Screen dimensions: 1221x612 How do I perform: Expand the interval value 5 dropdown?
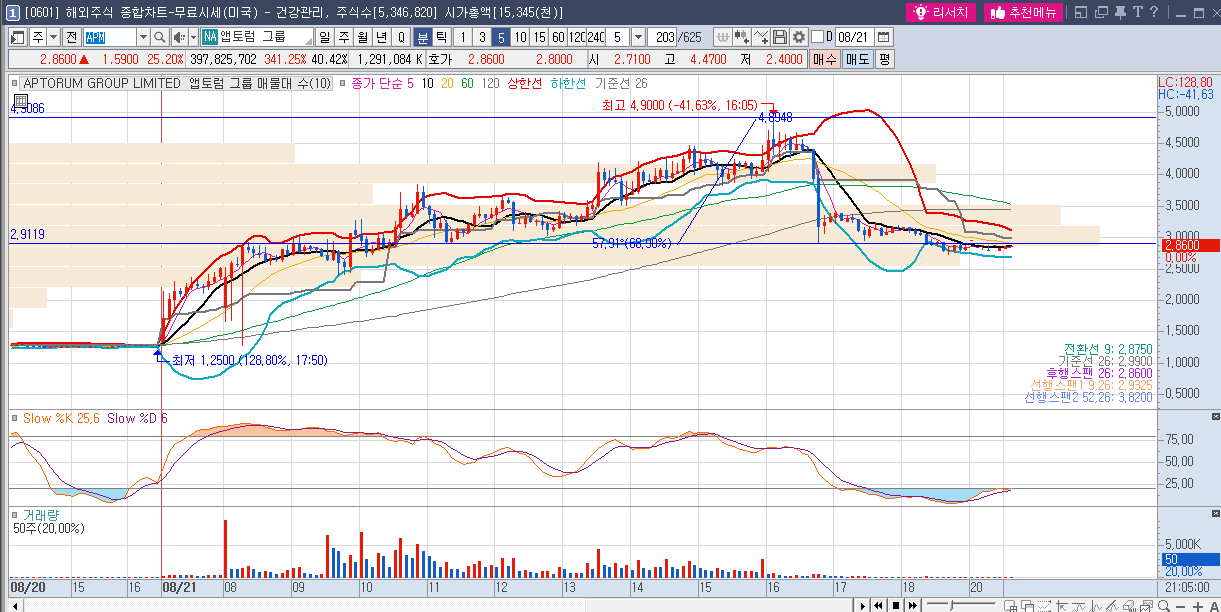638,37
